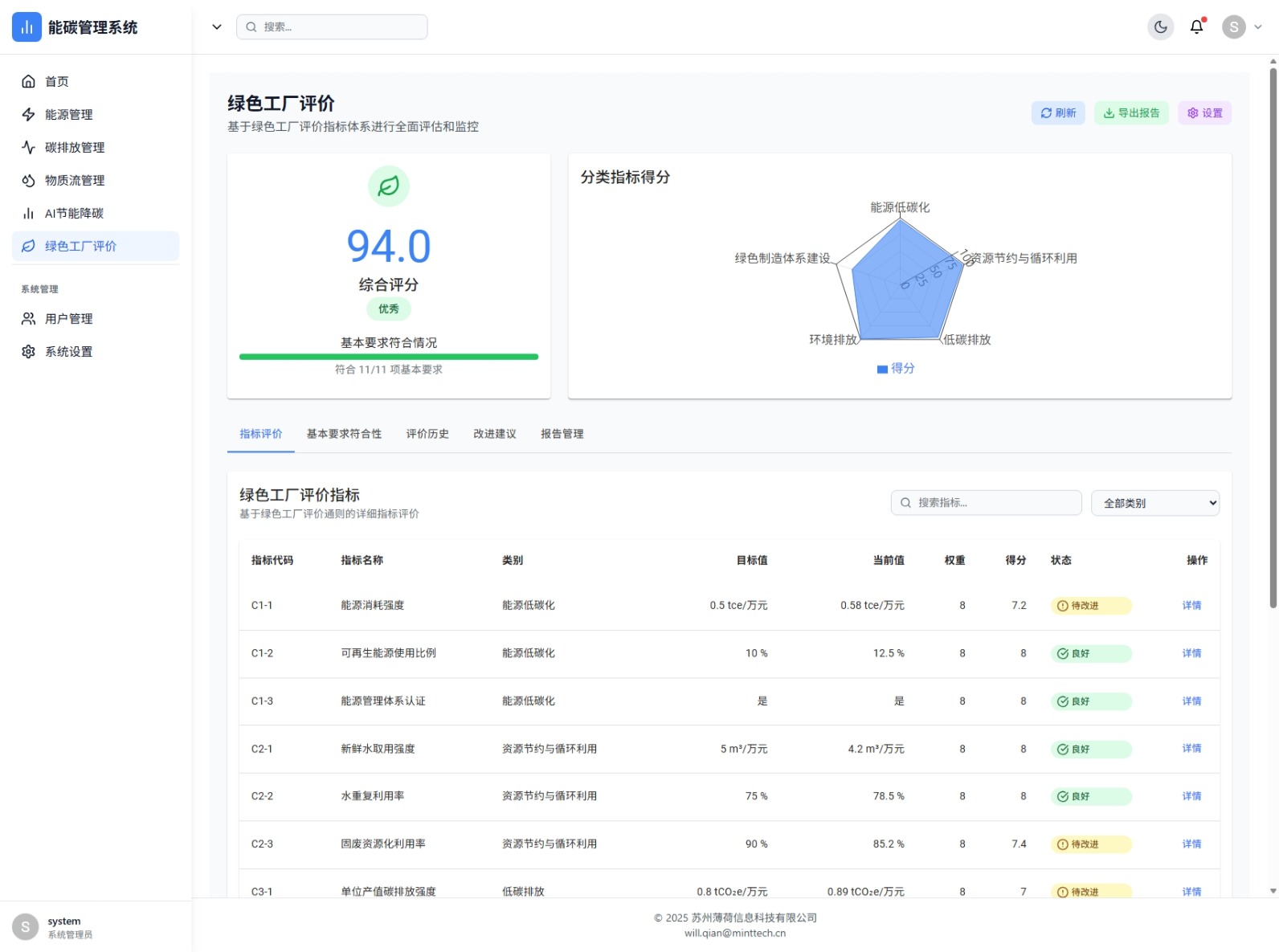Open the notification bell icon
The height and width of the screenshot is (952, 1279).
click(1196, 27)
